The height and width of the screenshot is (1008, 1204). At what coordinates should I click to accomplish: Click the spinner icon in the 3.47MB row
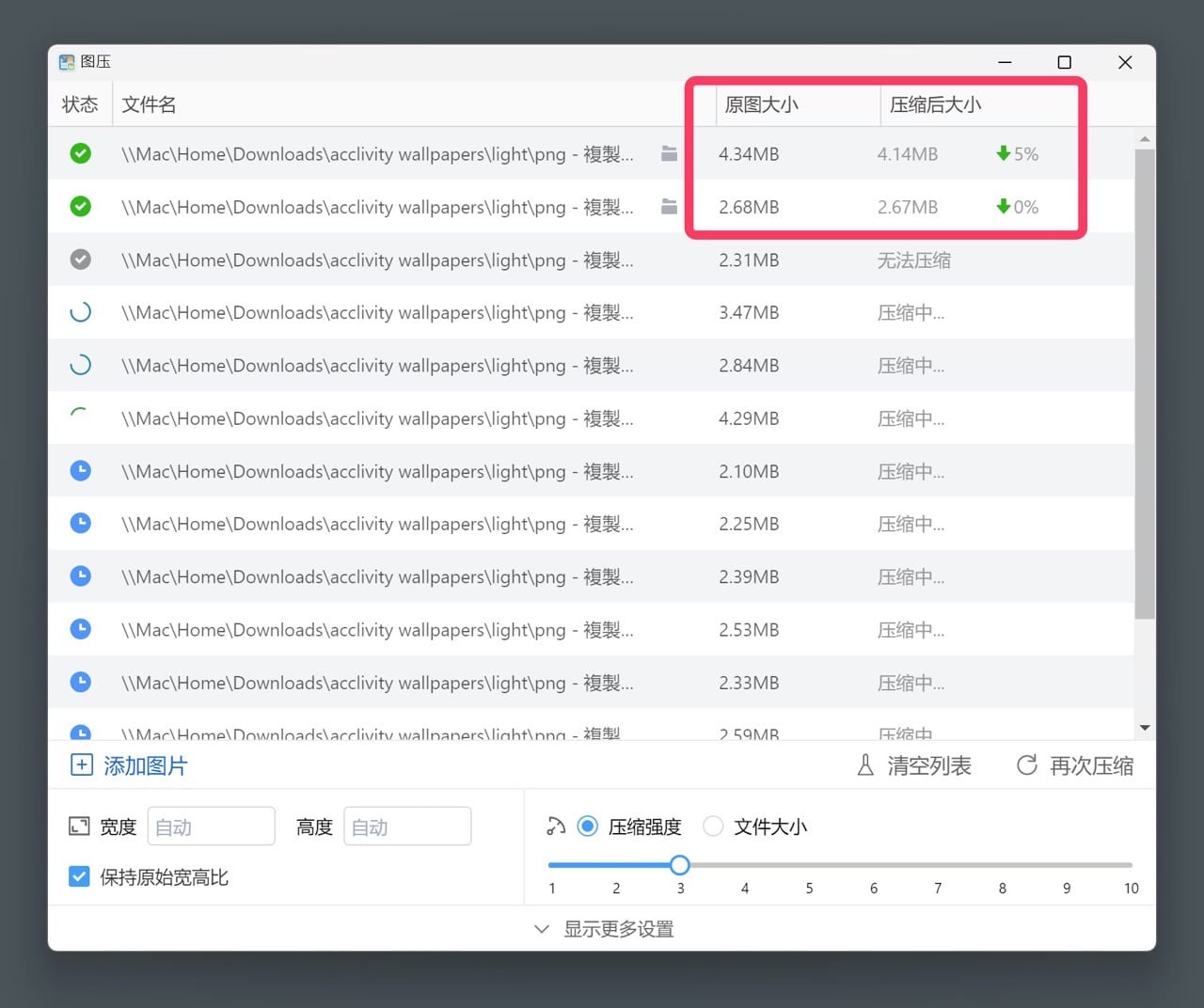(81, 312)
